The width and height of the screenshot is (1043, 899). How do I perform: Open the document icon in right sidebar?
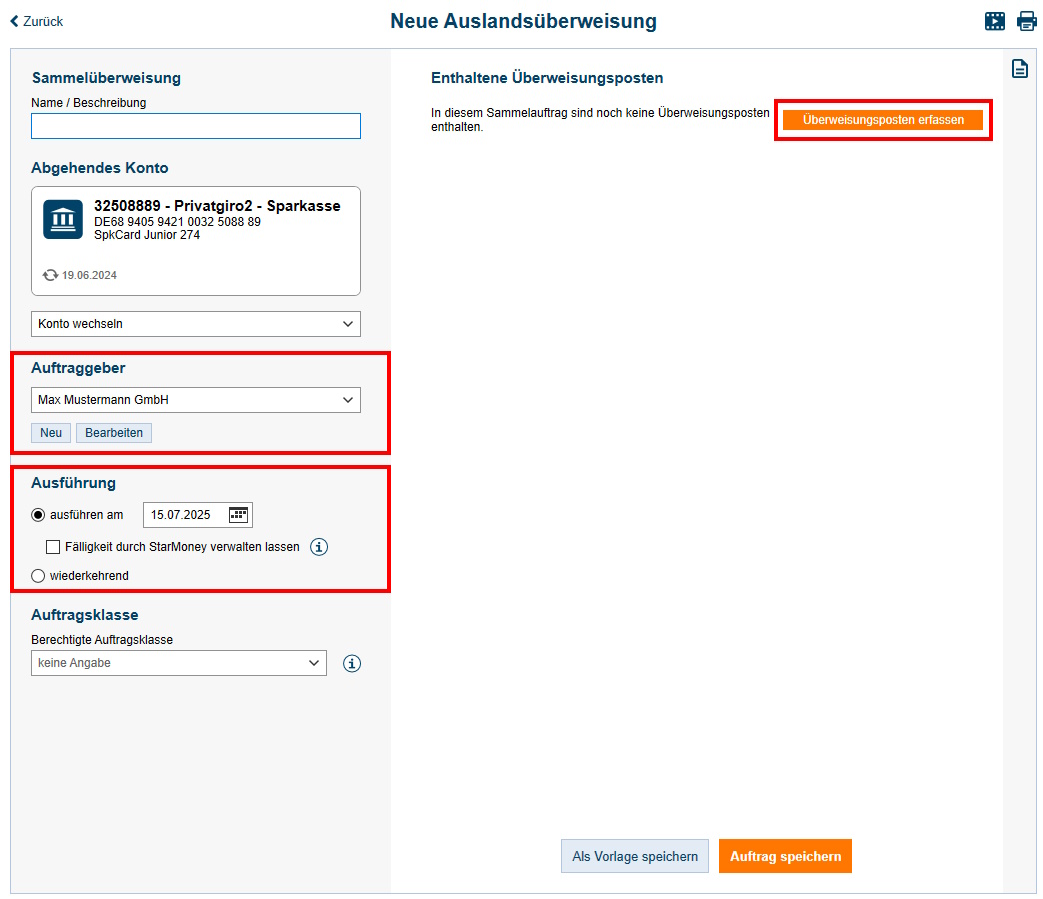[x=1019, y=69]
